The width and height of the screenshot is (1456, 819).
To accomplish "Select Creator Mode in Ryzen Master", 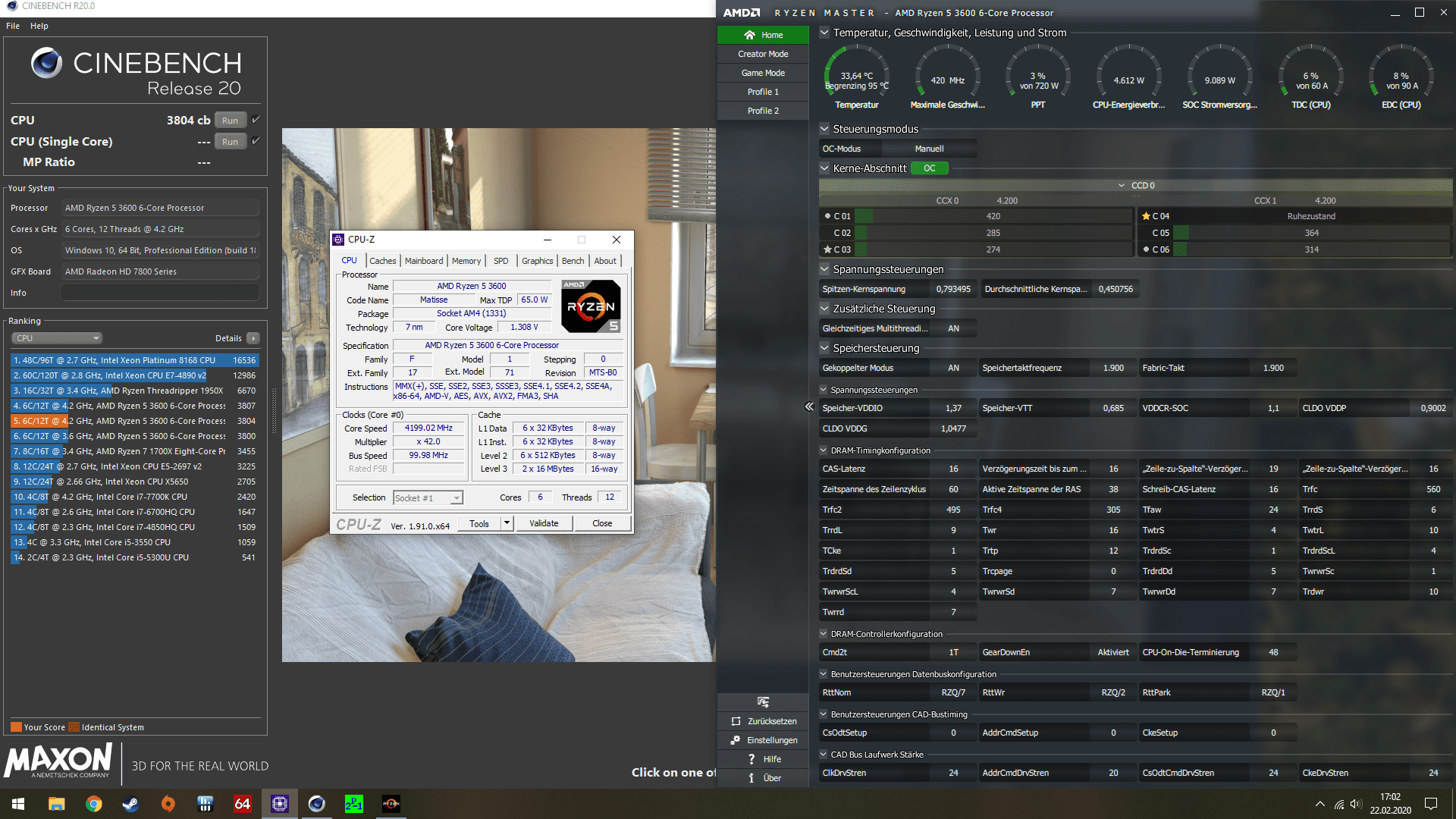I will 763,54.
